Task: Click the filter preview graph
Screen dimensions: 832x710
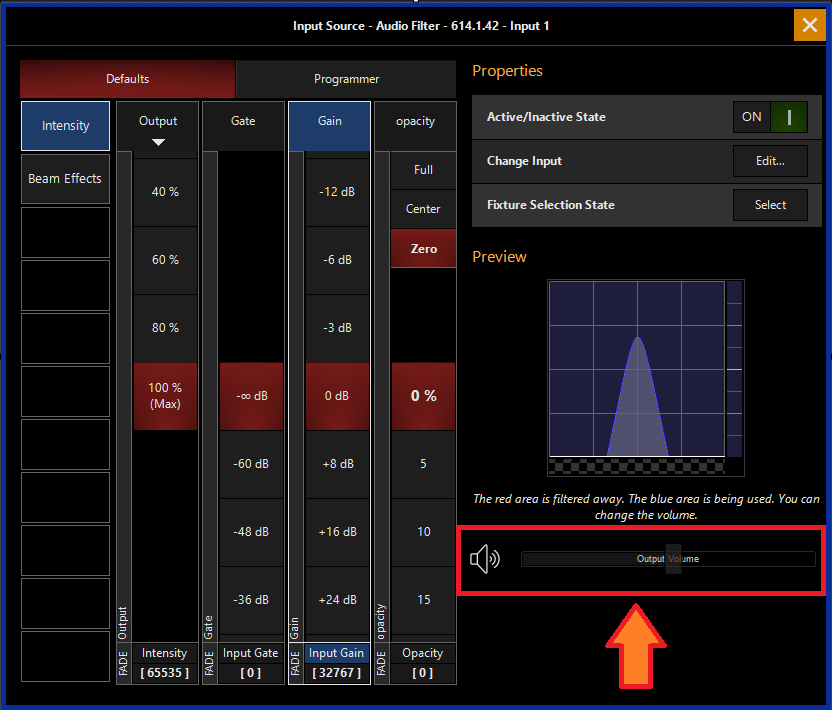Action: click(x=637, y=369)
